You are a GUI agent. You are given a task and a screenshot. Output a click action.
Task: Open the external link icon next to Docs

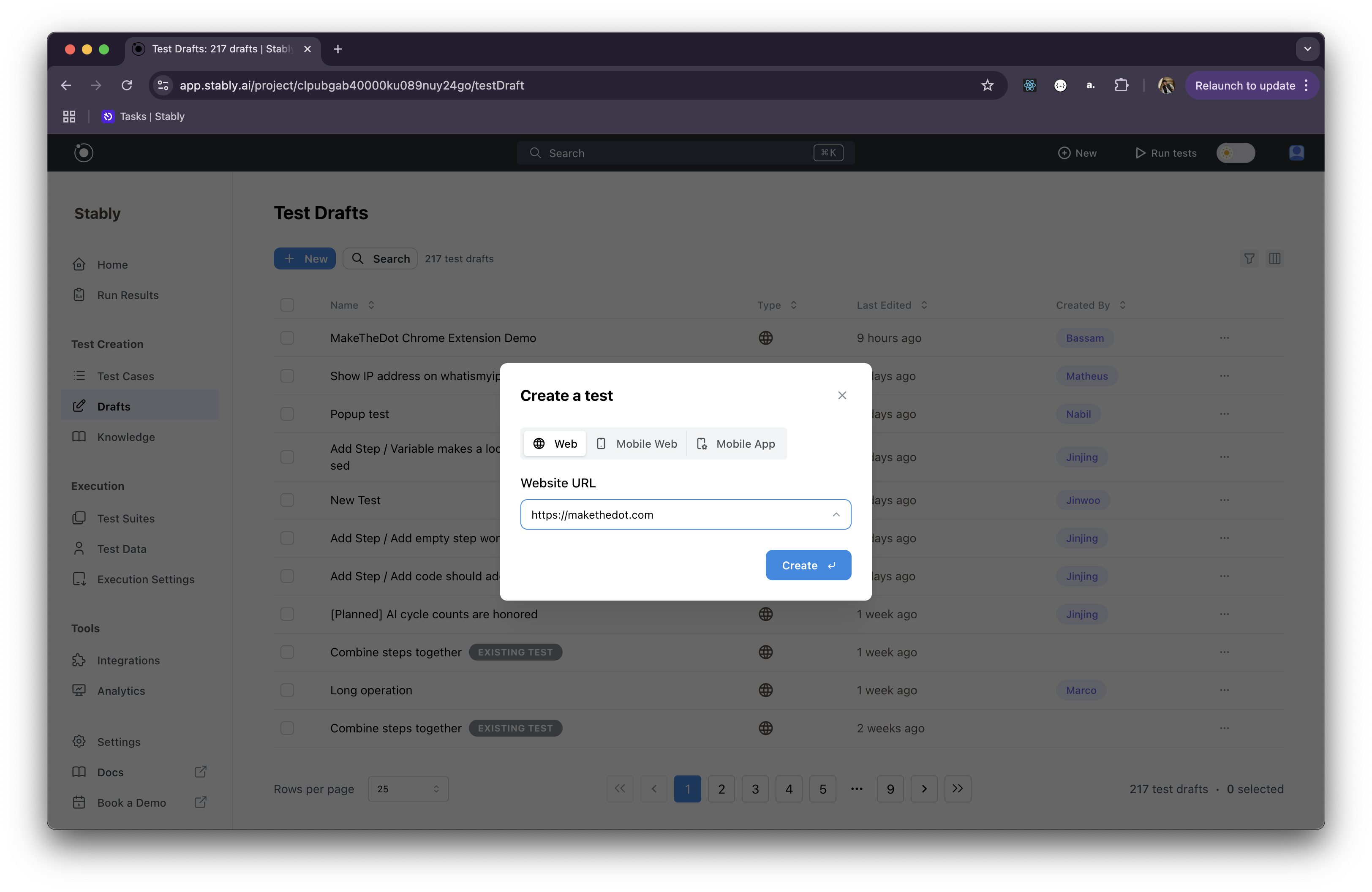pos(200,772)
